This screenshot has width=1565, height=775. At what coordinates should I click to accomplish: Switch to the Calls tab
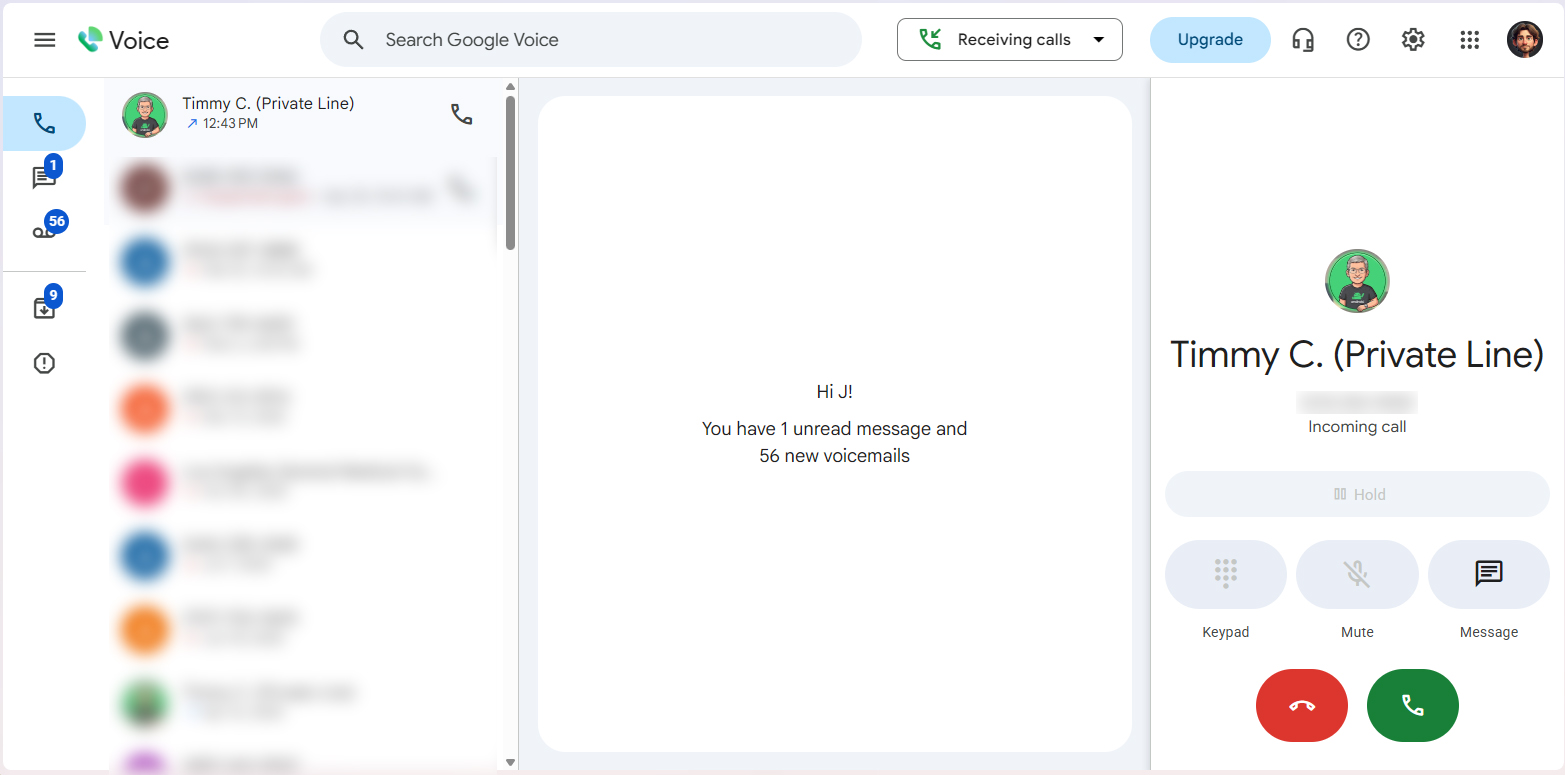tap(44, 123)
